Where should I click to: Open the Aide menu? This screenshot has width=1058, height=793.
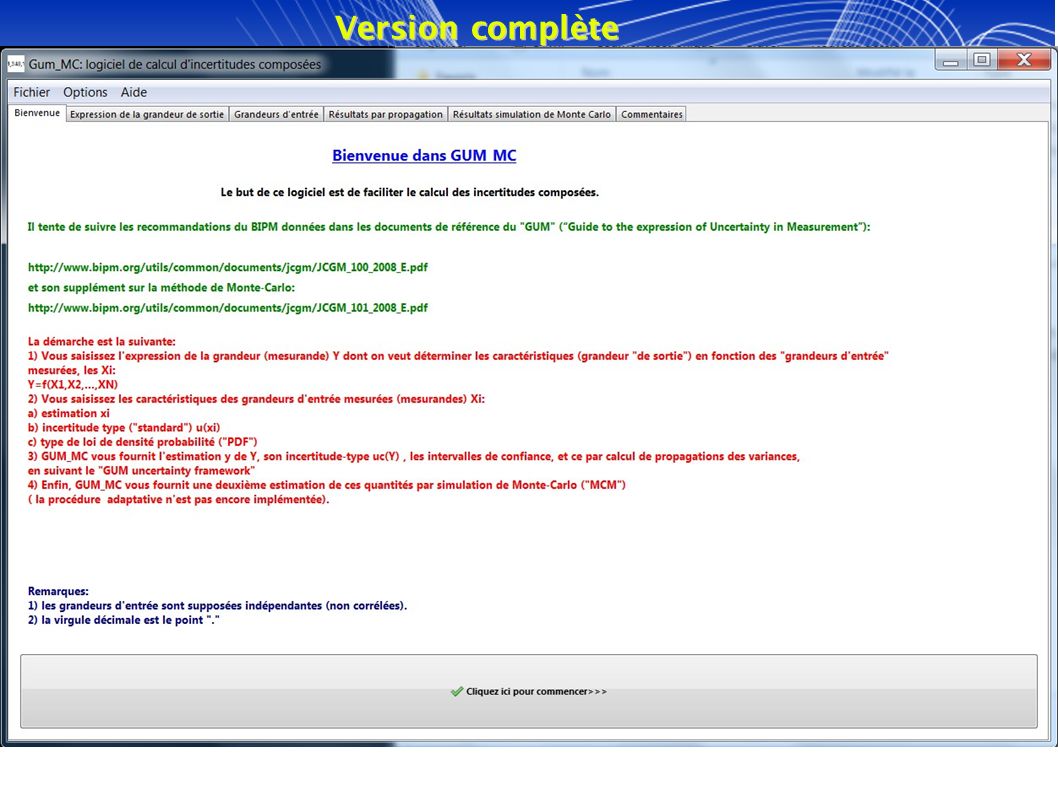(x=134, y=92)
